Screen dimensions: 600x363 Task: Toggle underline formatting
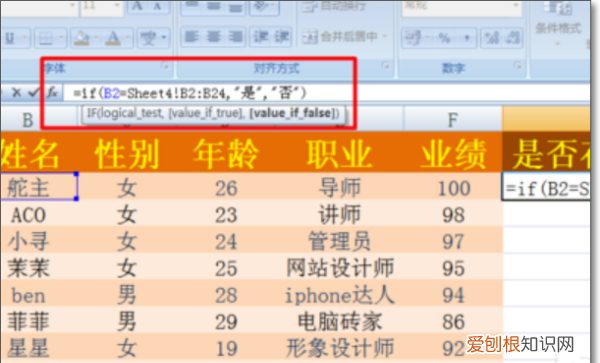10,38
